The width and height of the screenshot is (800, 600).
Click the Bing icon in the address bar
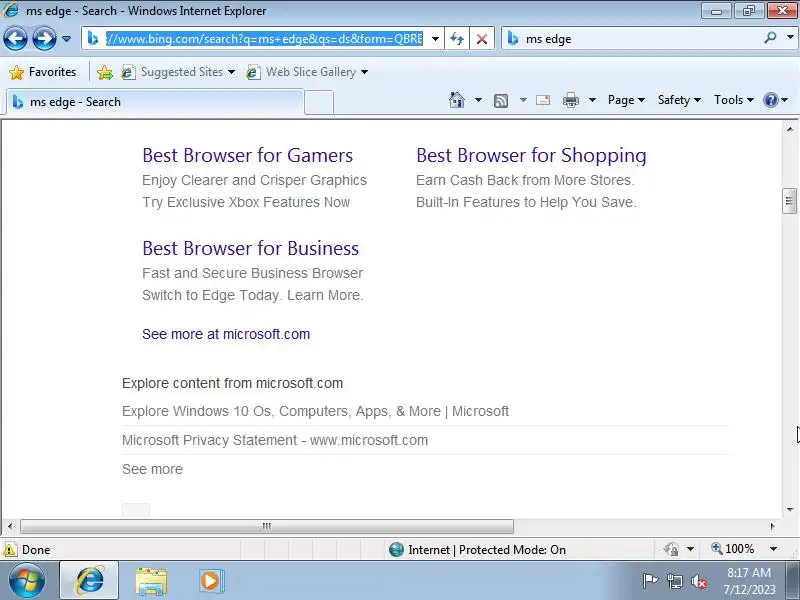[x=93, y=38]
